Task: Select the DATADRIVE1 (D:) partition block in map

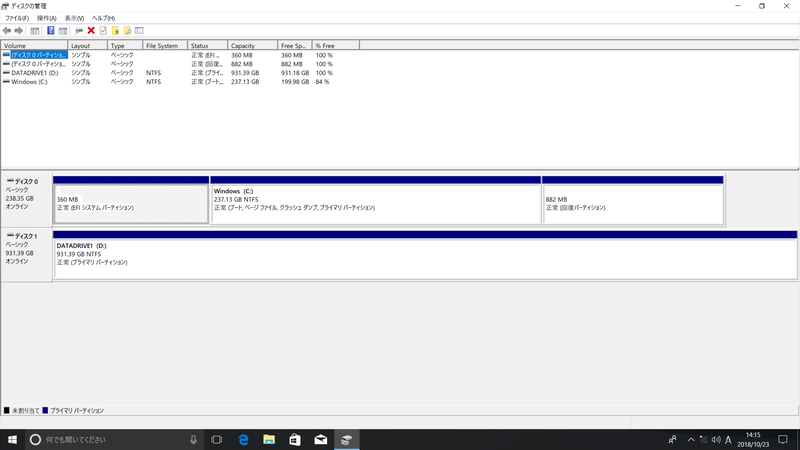Action: [425, 259]
